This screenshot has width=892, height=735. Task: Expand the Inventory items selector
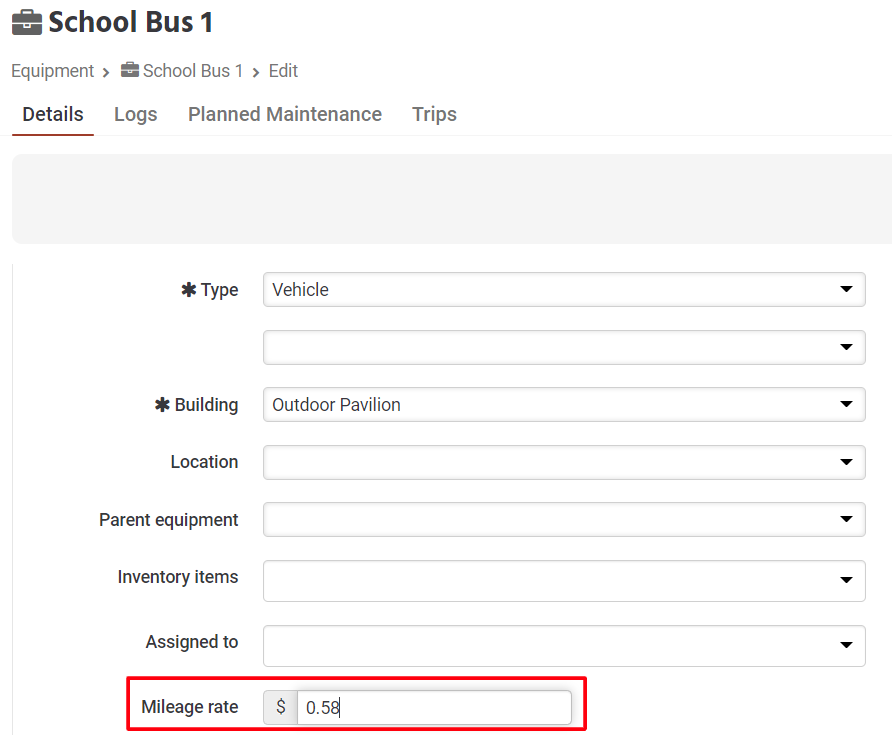pyautogui.click(x=564, y=580)
